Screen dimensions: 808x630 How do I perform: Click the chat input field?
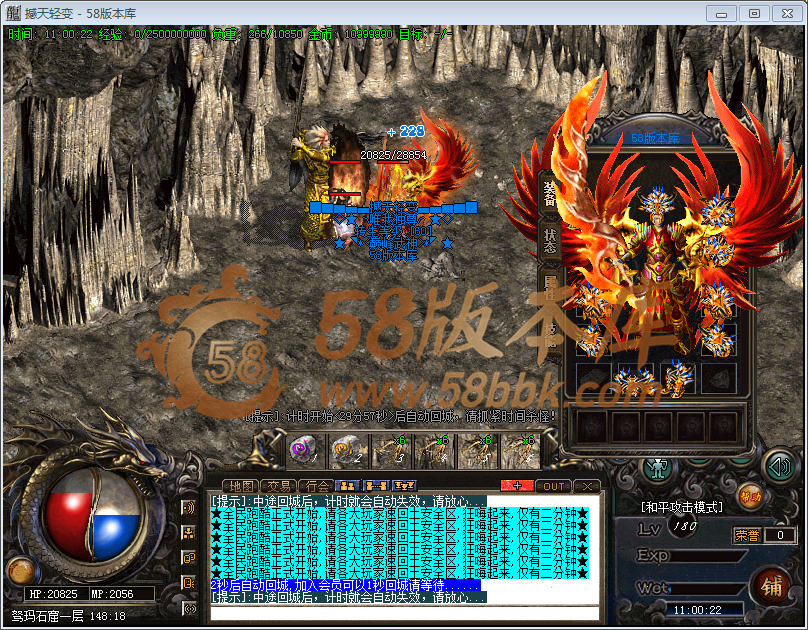click(x=404, y=614)
